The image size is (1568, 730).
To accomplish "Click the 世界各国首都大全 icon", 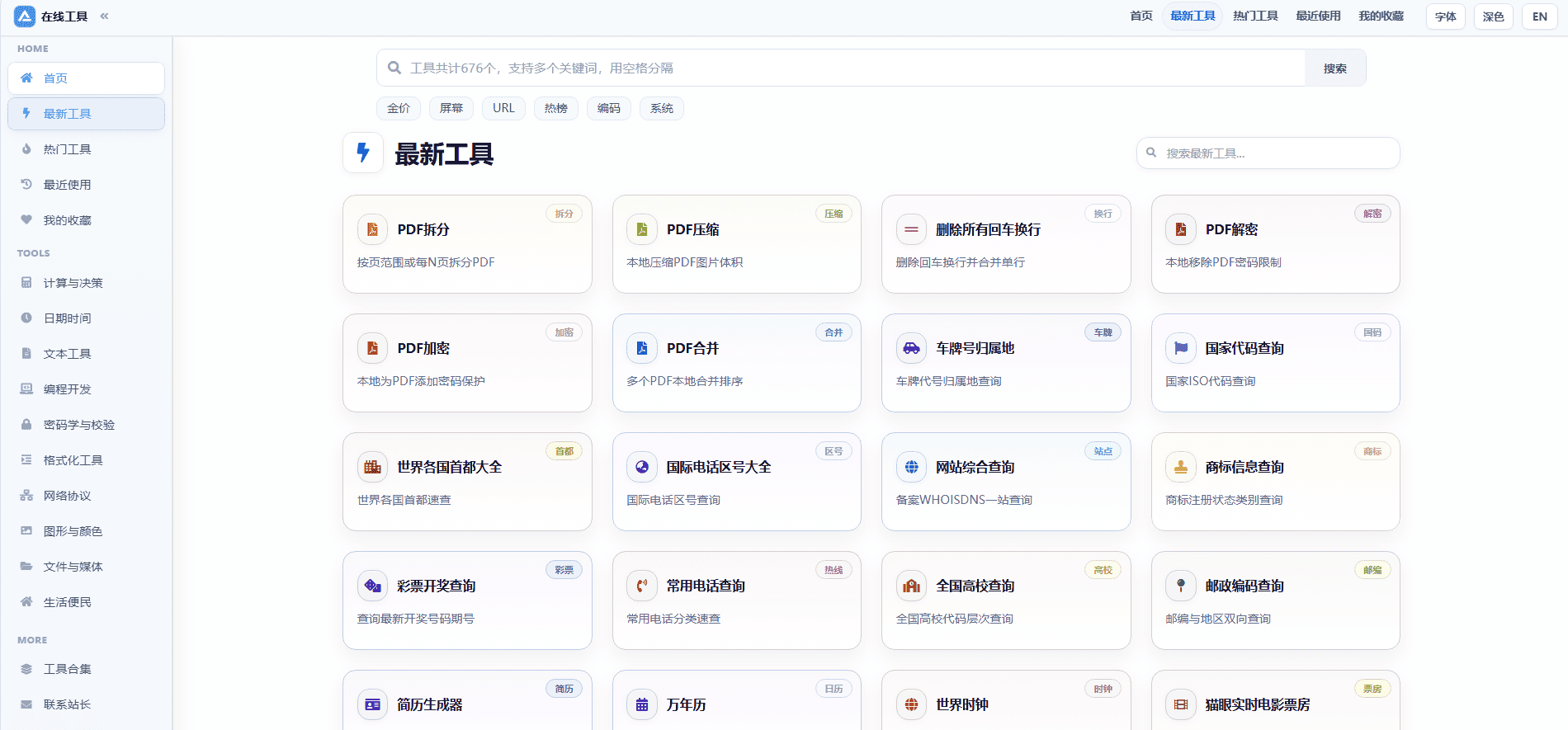I will tap(372, 467).
